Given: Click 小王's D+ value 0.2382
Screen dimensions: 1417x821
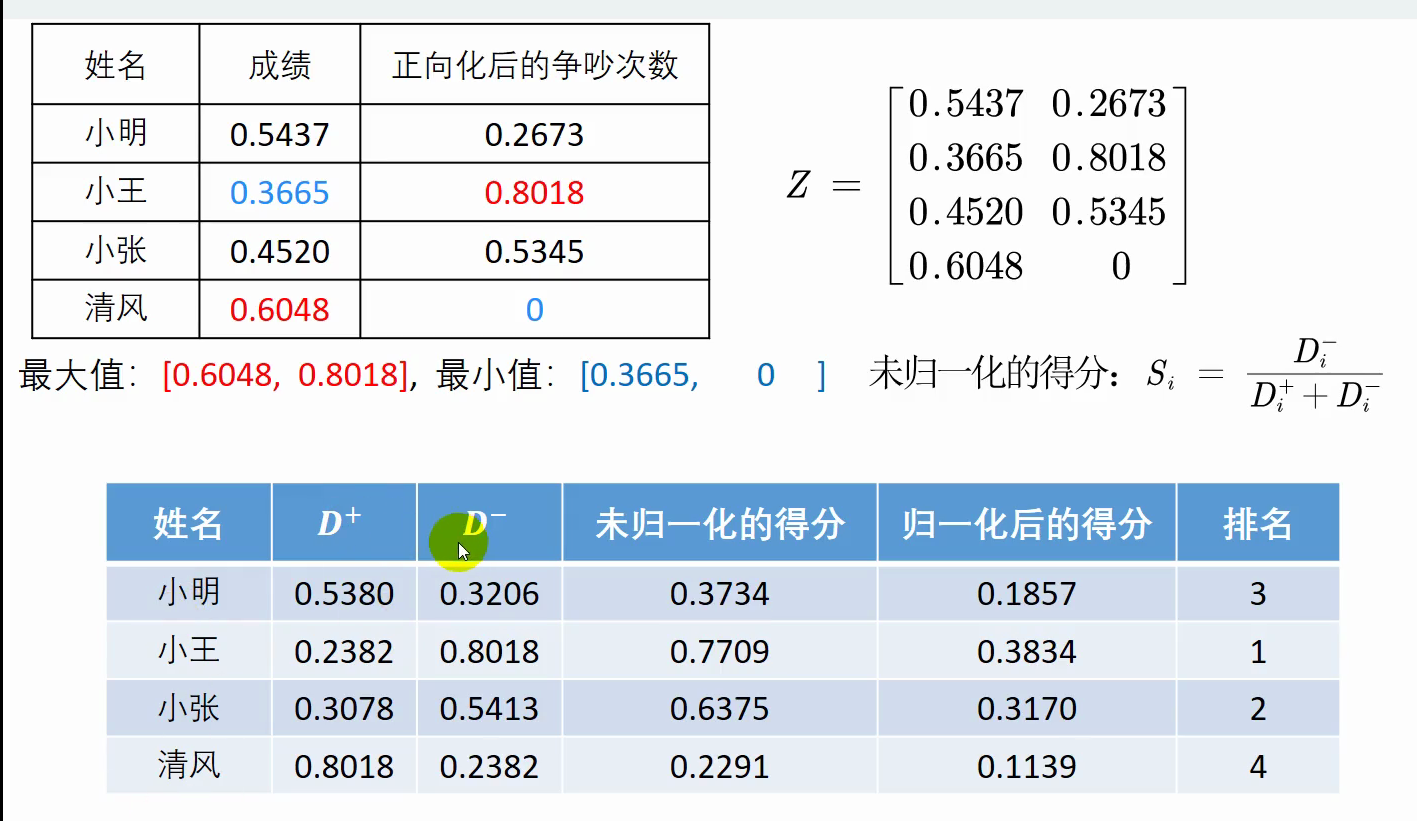Looking at the screenshot, I should tap(344, 652).
